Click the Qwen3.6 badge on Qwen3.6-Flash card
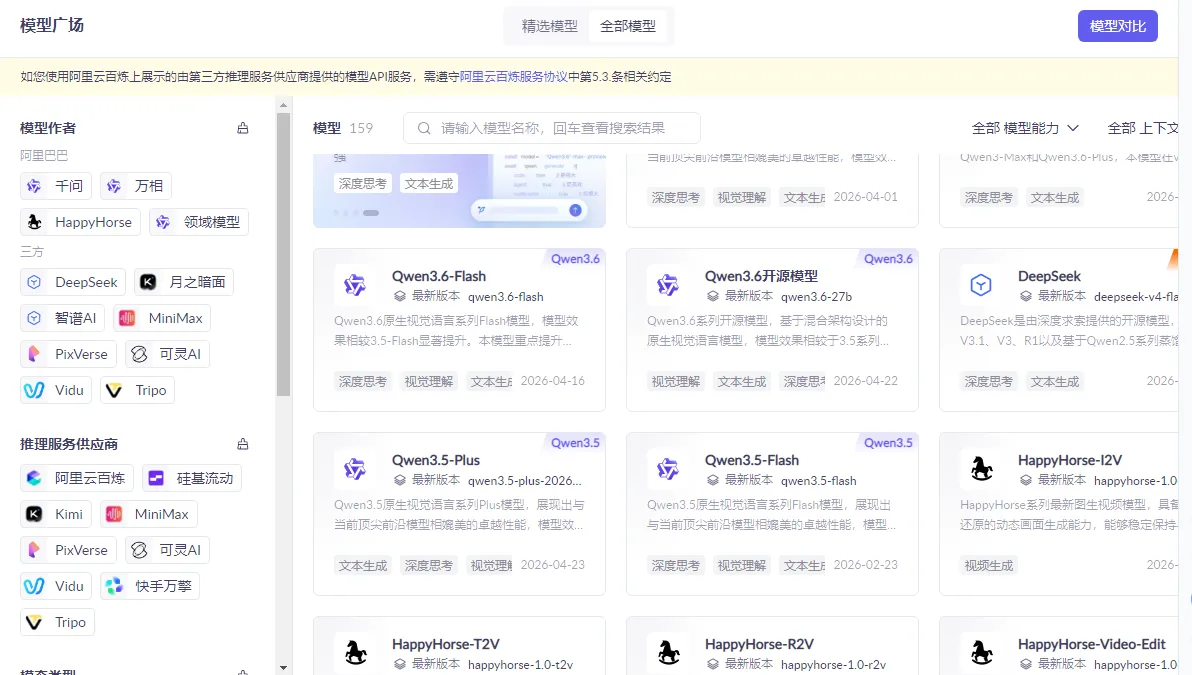This screenshot has width=1192, height=675. click(x=575, y=258)
